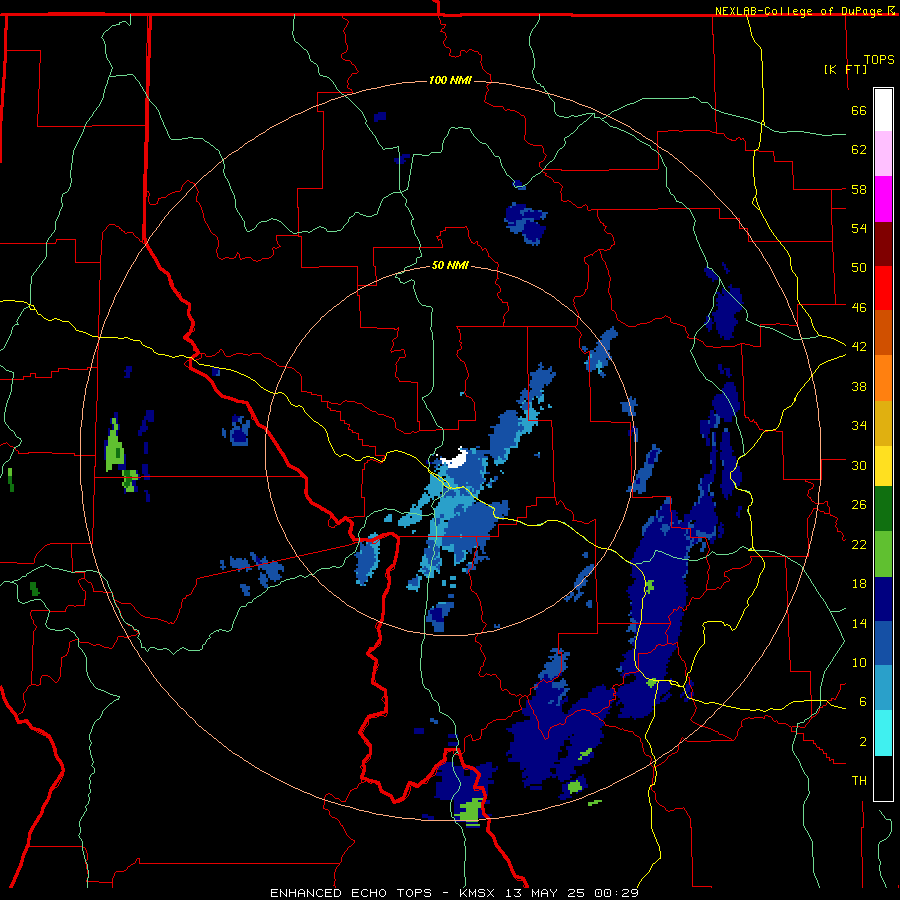Screen dimensions: 900x900
Task: Select the magenta legend swatch
Action: pyautogui.click(x=883, y=199)
